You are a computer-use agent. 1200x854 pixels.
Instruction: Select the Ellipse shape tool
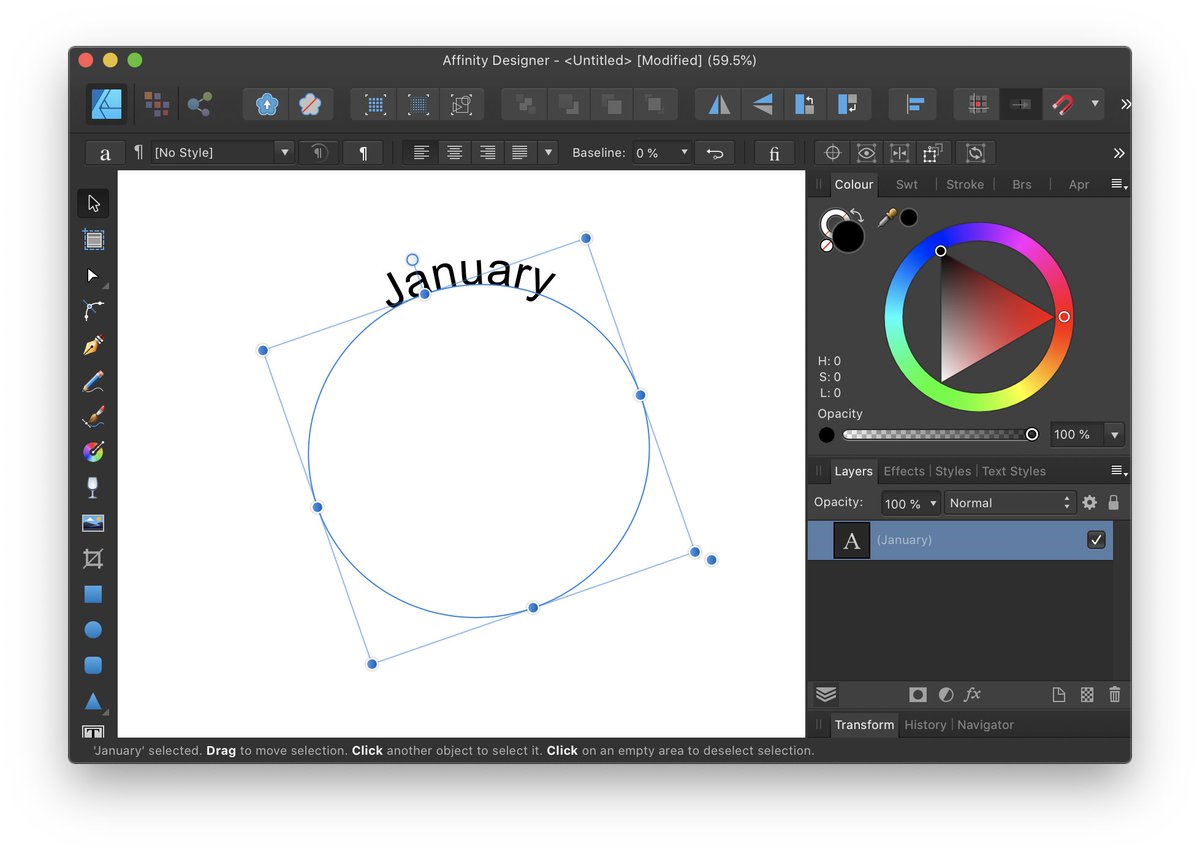(93, 630)
